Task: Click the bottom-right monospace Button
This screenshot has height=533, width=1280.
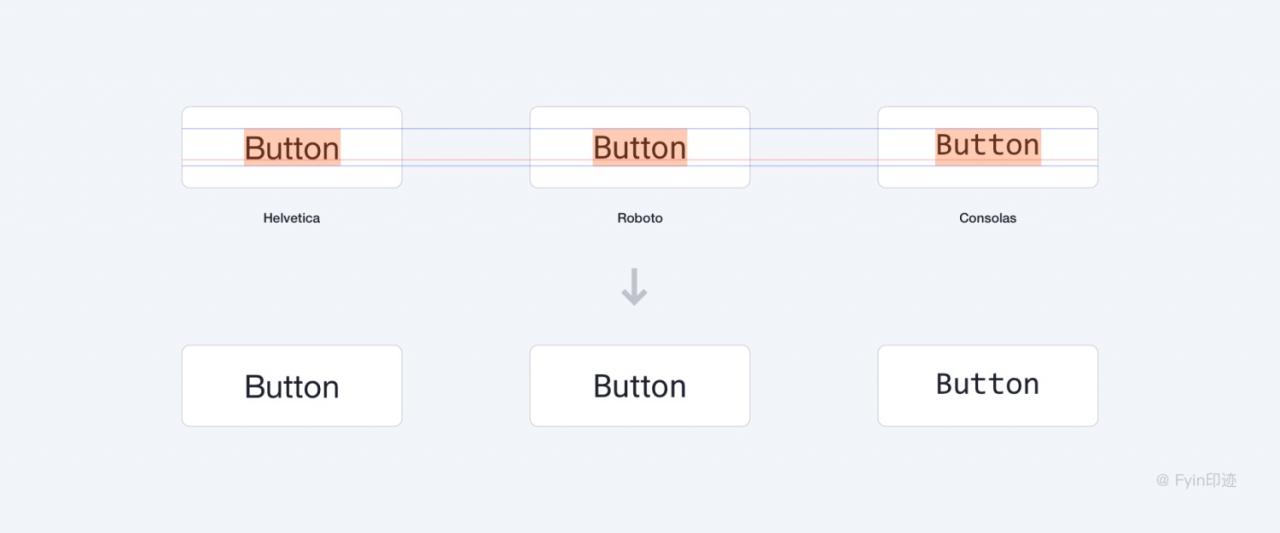Action: point(987,385)
